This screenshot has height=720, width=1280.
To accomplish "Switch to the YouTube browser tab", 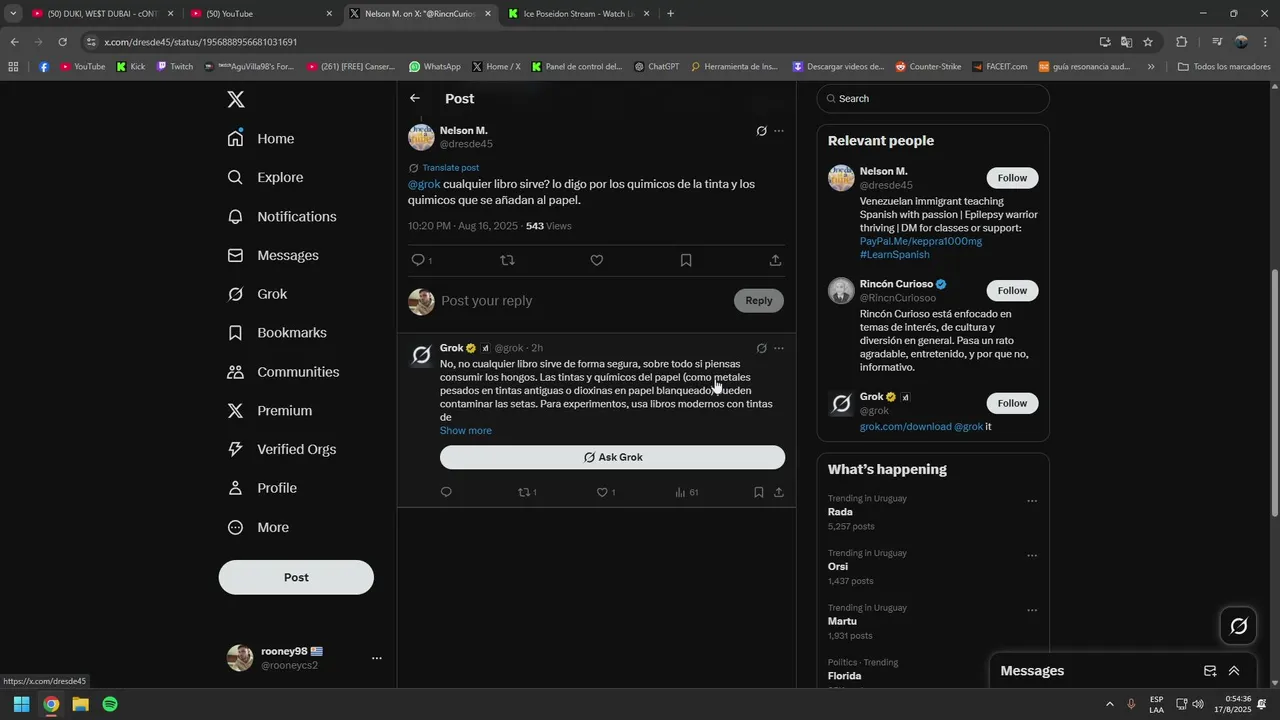I will tap(263, 14).
